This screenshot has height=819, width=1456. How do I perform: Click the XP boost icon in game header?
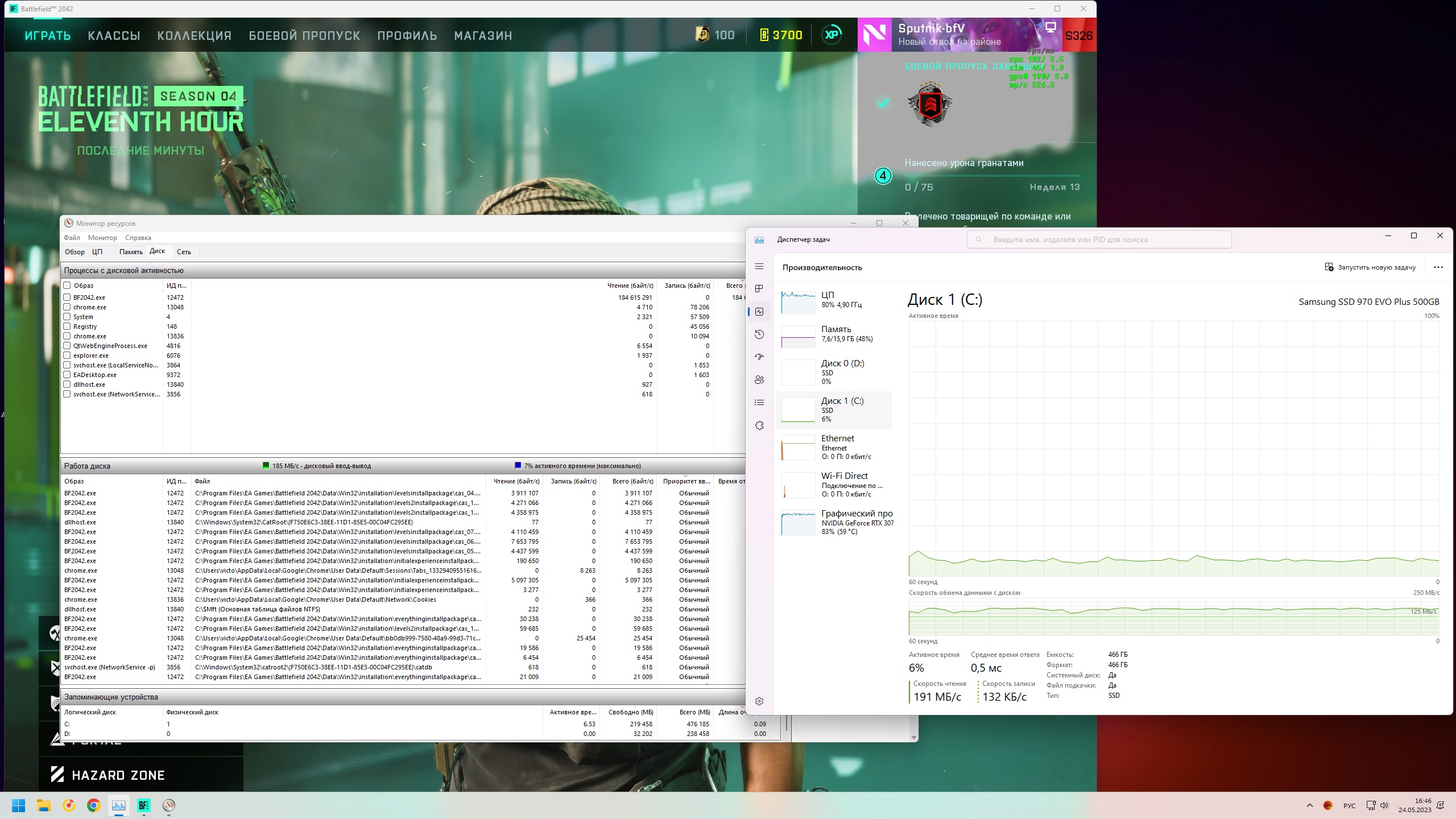click(x=832, y=35)
